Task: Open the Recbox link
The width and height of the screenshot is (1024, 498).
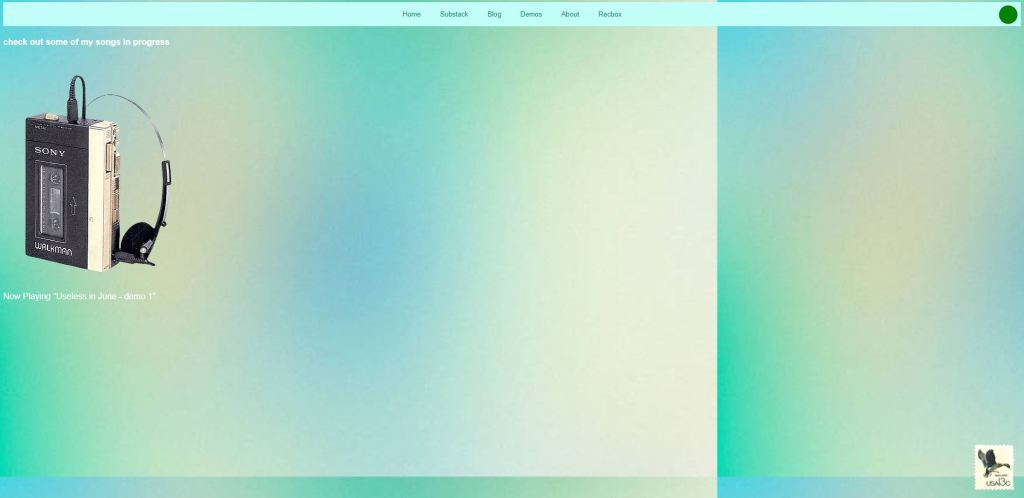Action: pyautogui.click(x=610, y=14)
